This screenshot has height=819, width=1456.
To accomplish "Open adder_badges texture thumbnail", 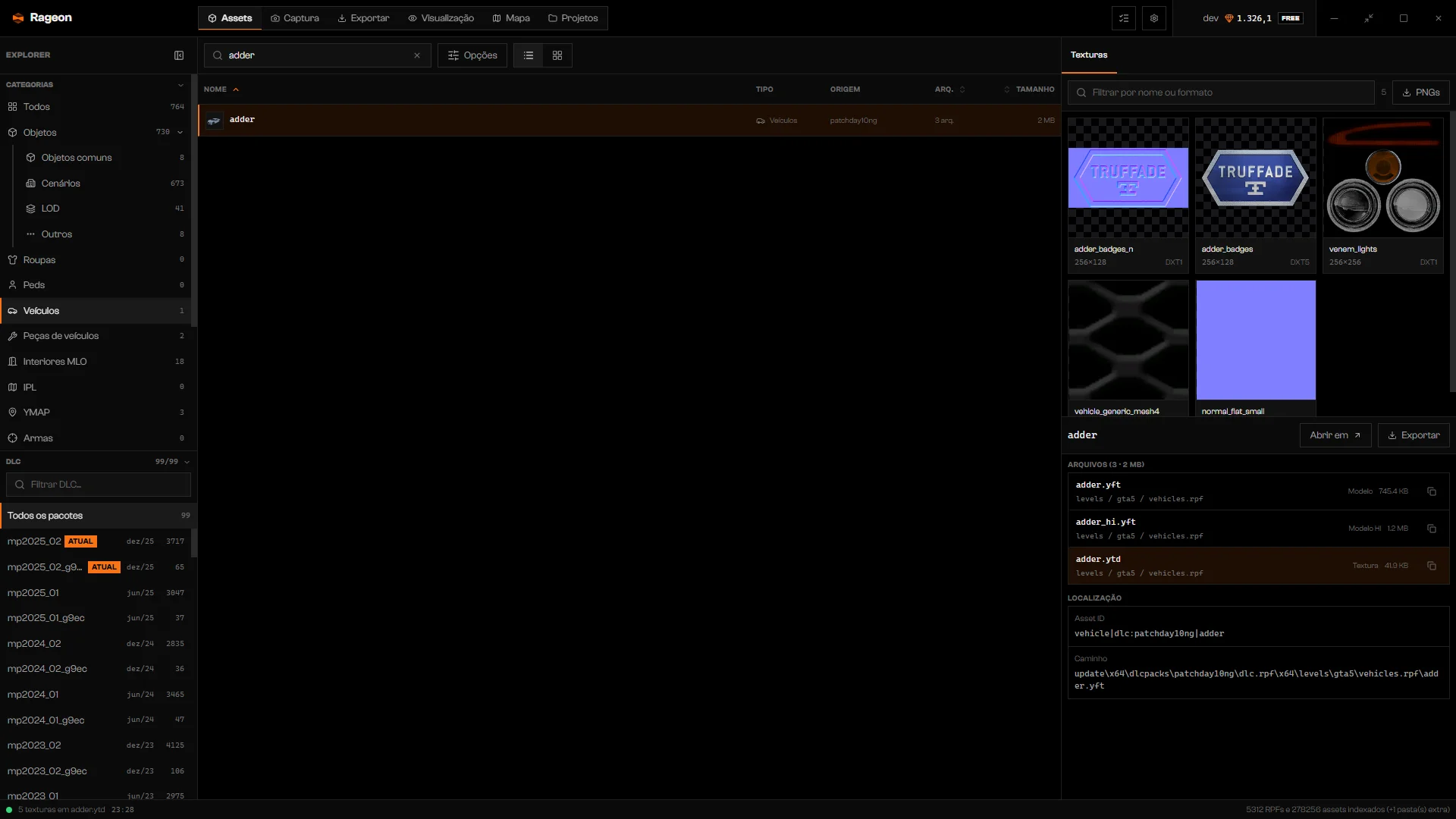I will pyautogui.click(x=1256, y=178).
